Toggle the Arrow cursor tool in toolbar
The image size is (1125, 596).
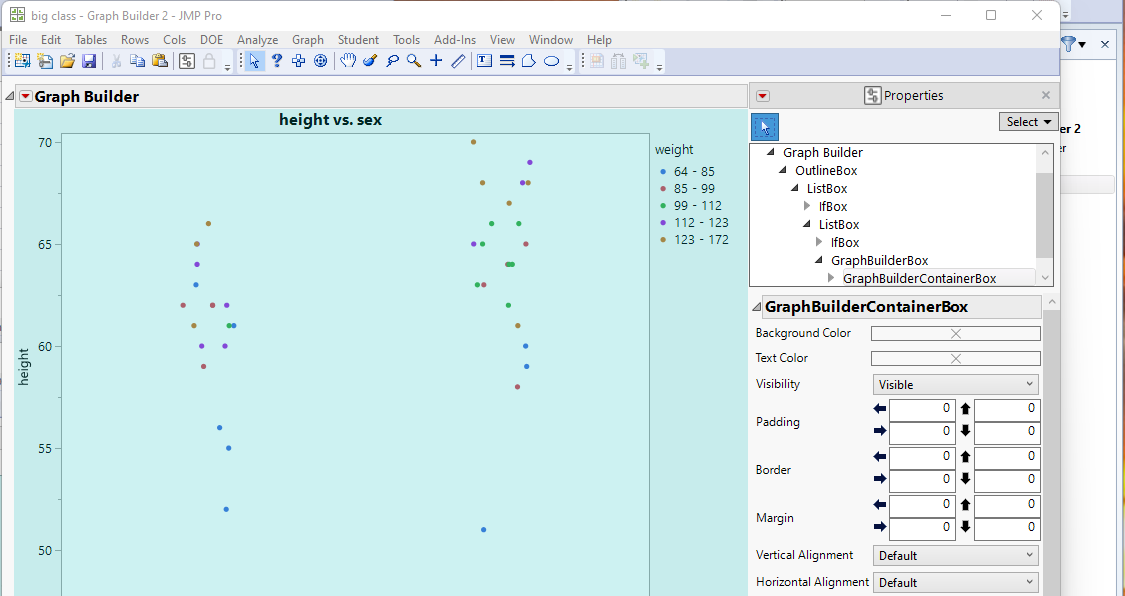click(254, 61)
